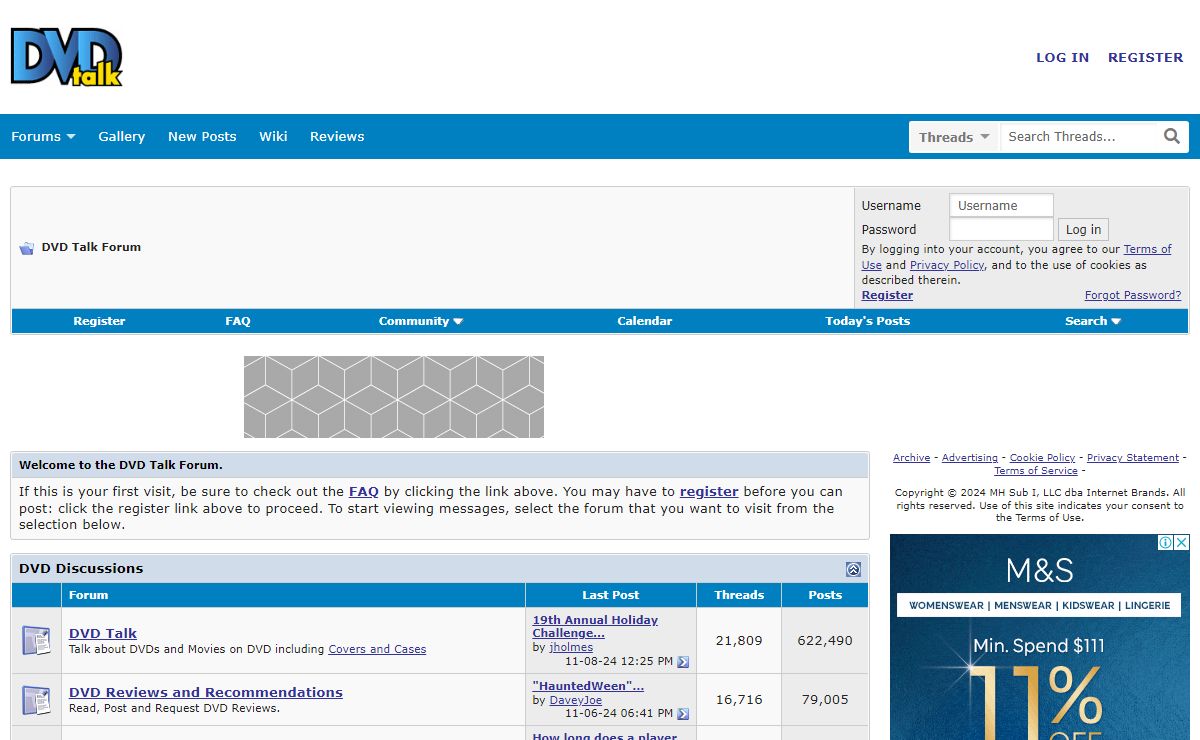This screenshot has height=740, width=1200.
Task: Close the M&S advertisement
Action: pos(1182,542)
